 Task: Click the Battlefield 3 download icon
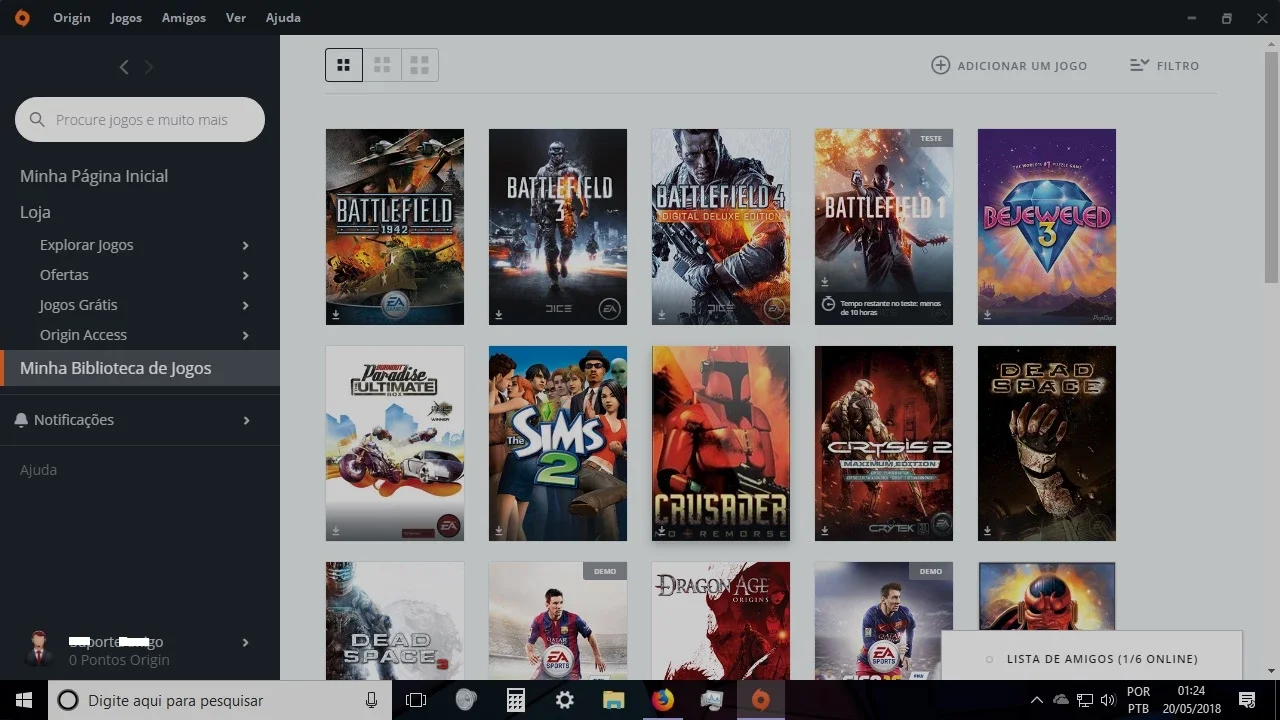(499, 314)
